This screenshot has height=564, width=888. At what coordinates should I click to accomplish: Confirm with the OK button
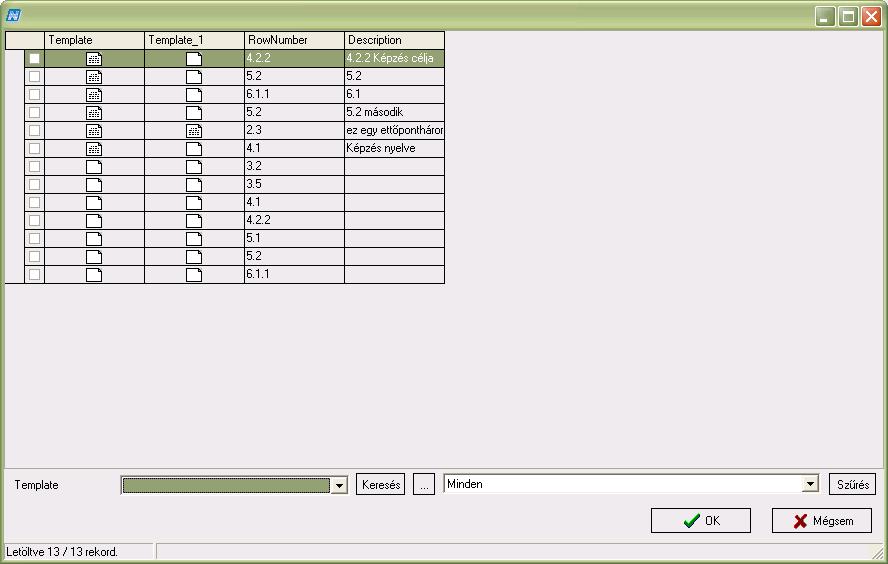tap(701, 520)
